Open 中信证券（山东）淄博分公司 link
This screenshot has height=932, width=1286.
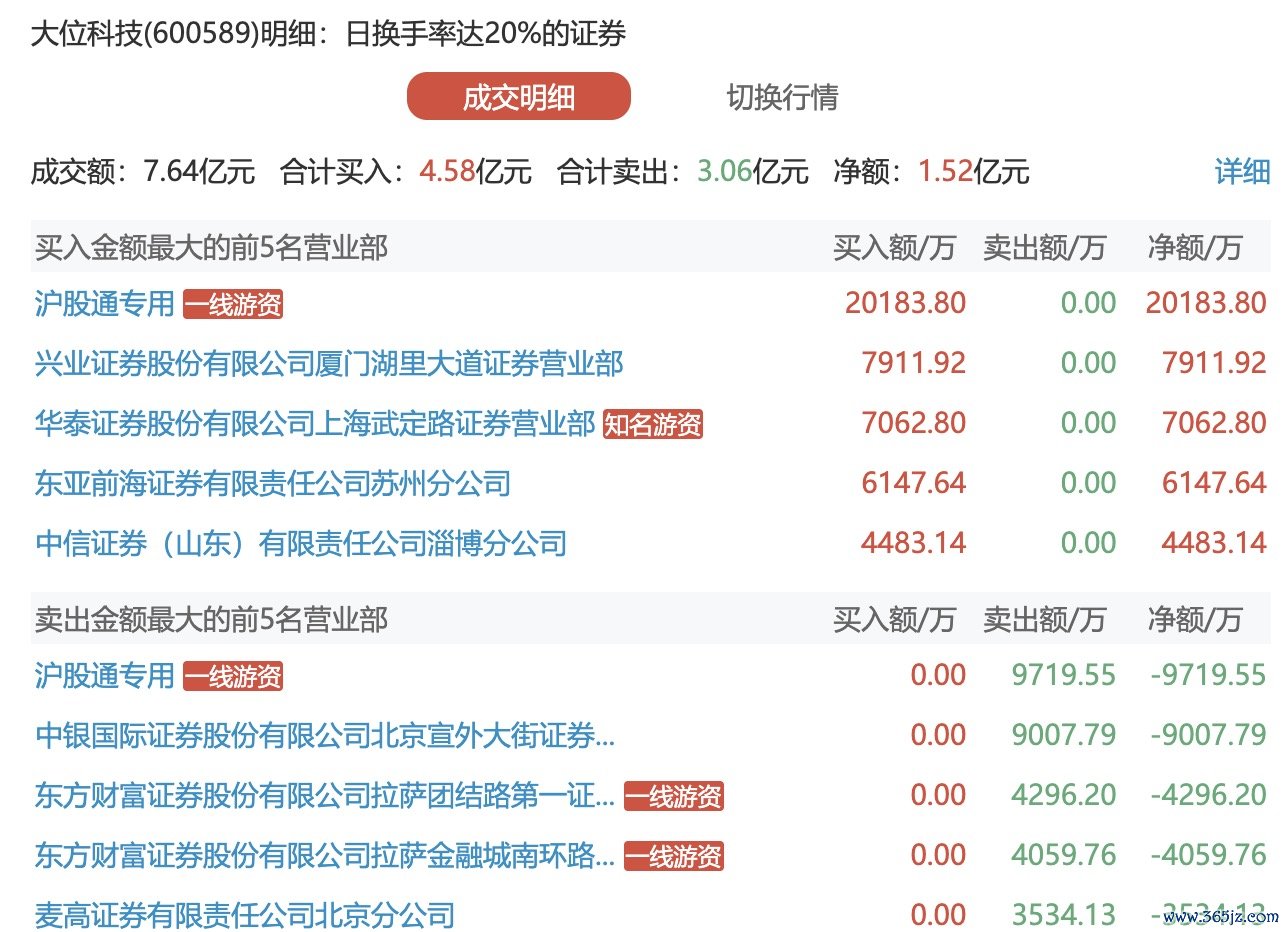click(x=301, y=544)
